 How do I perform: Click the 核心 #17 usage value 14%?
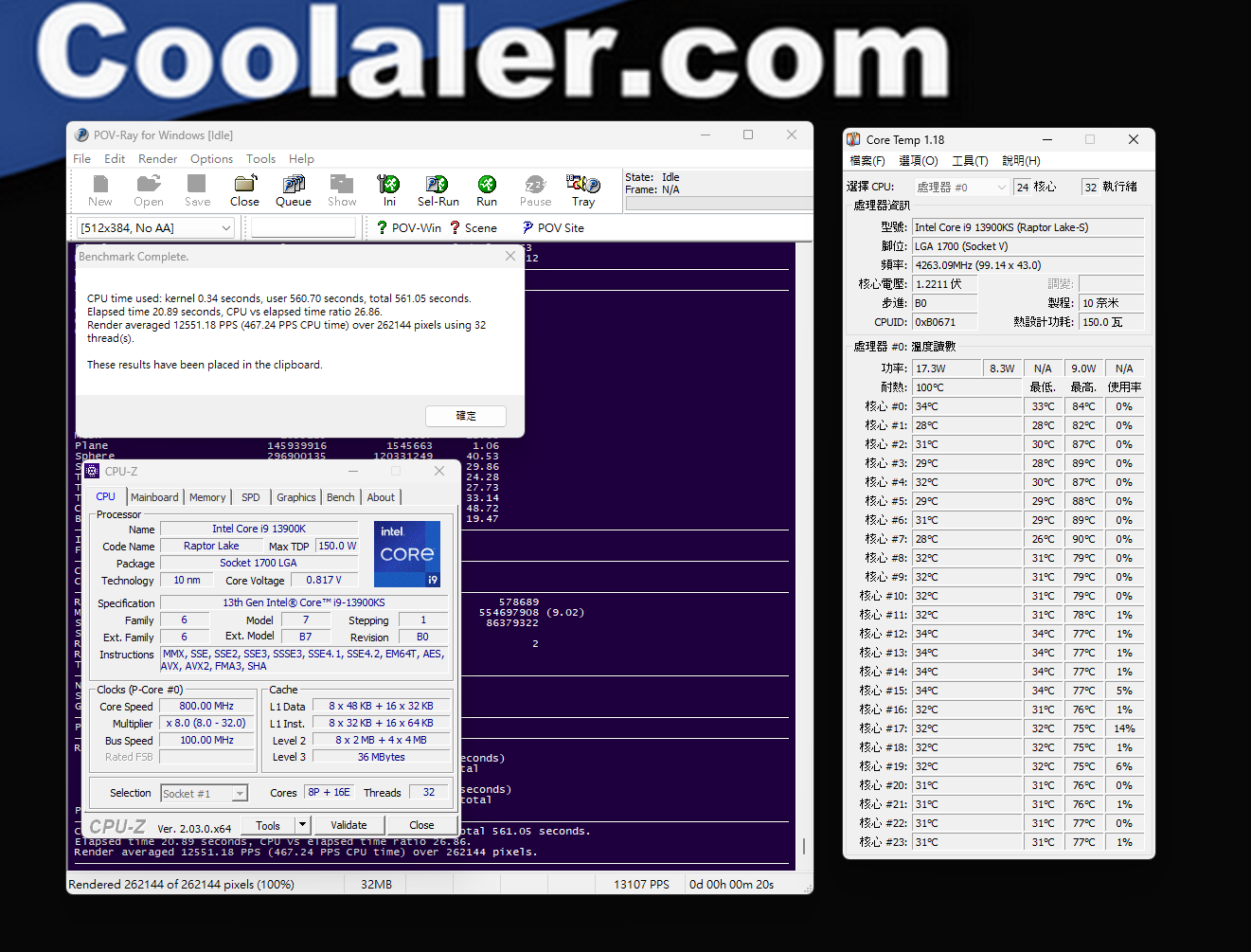[1124, 728]
